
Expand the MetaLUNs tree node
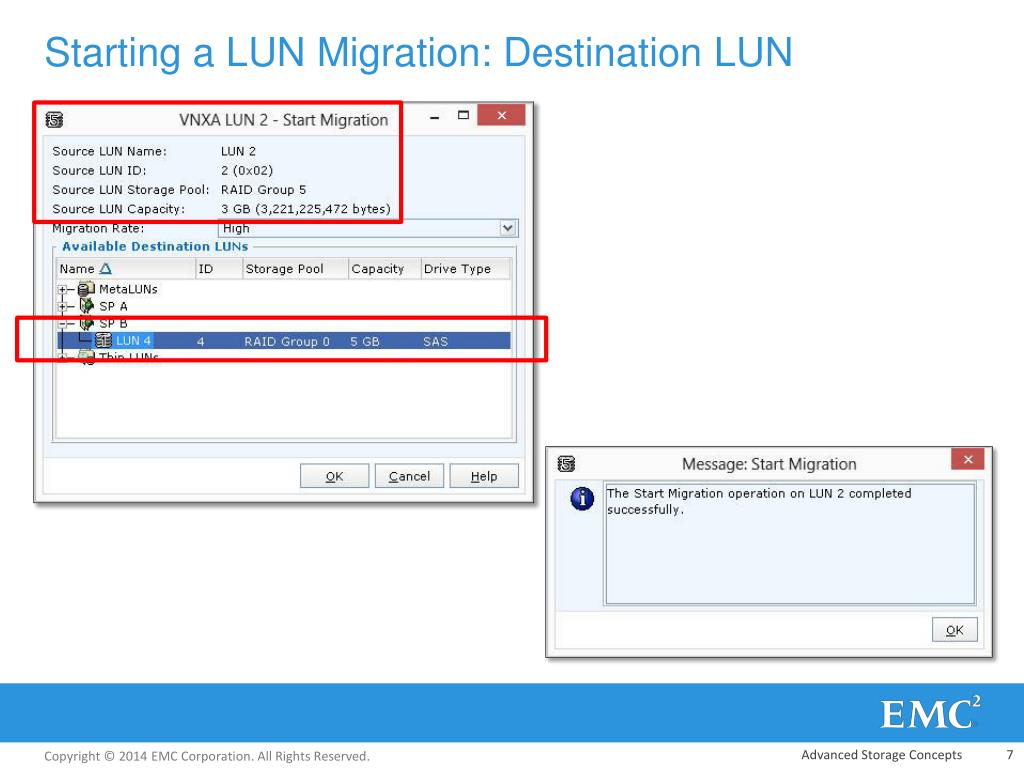(63, 289)
